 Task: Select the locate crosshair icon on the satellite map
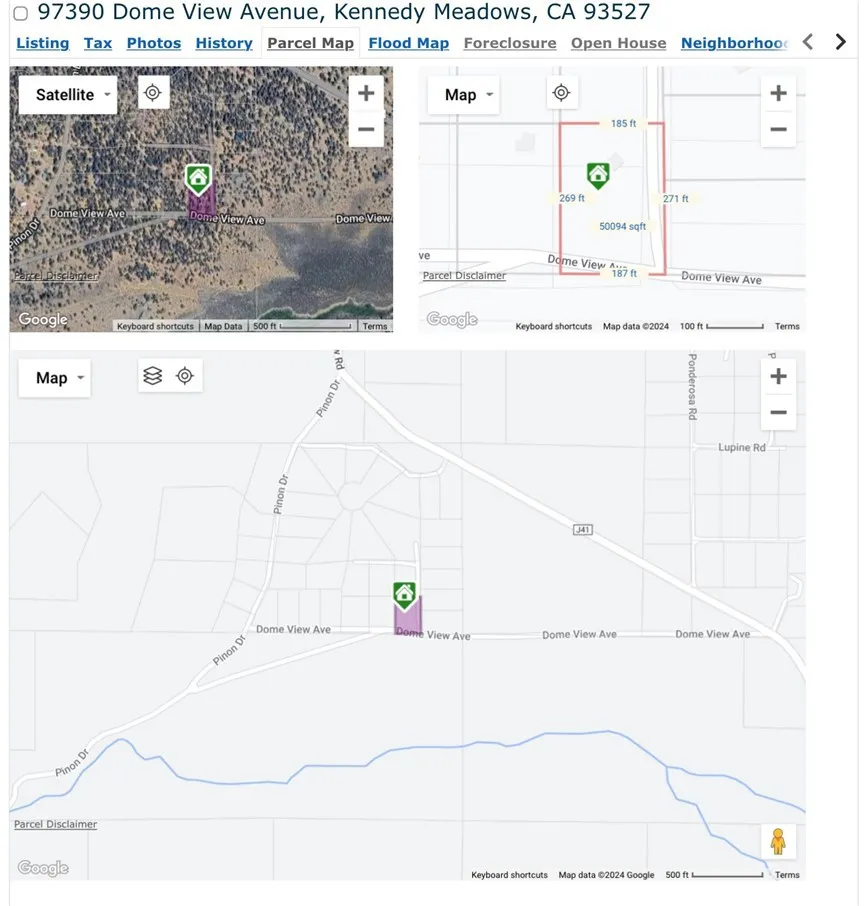pos(152,92)
